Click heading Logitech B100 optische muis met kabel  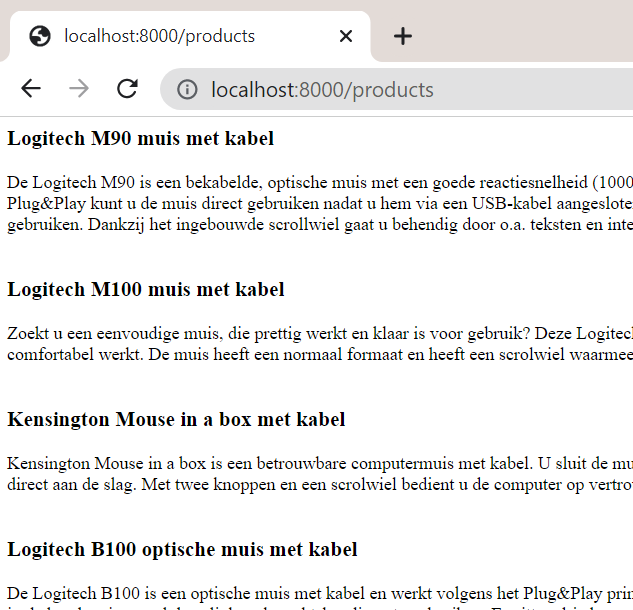click(182, 550)
